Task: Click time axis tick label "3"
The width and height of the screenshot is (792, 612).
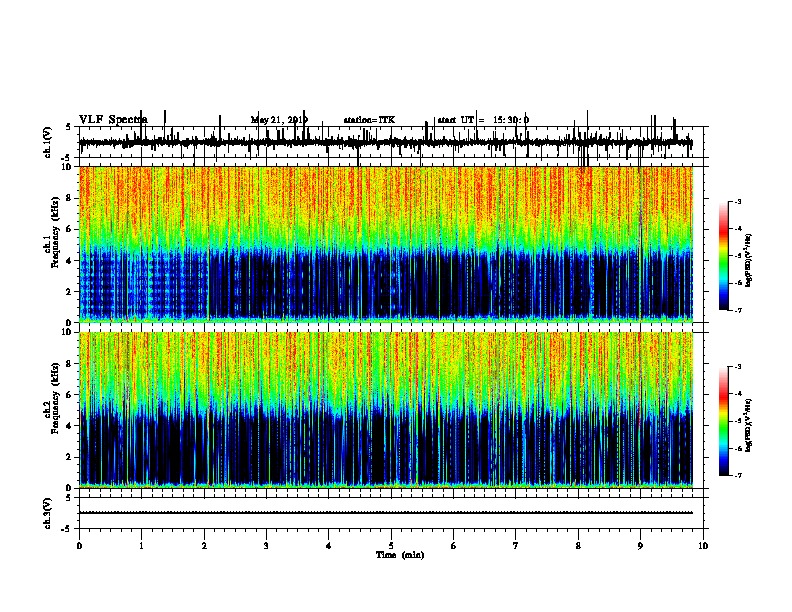Action: (x=266, y=546)
